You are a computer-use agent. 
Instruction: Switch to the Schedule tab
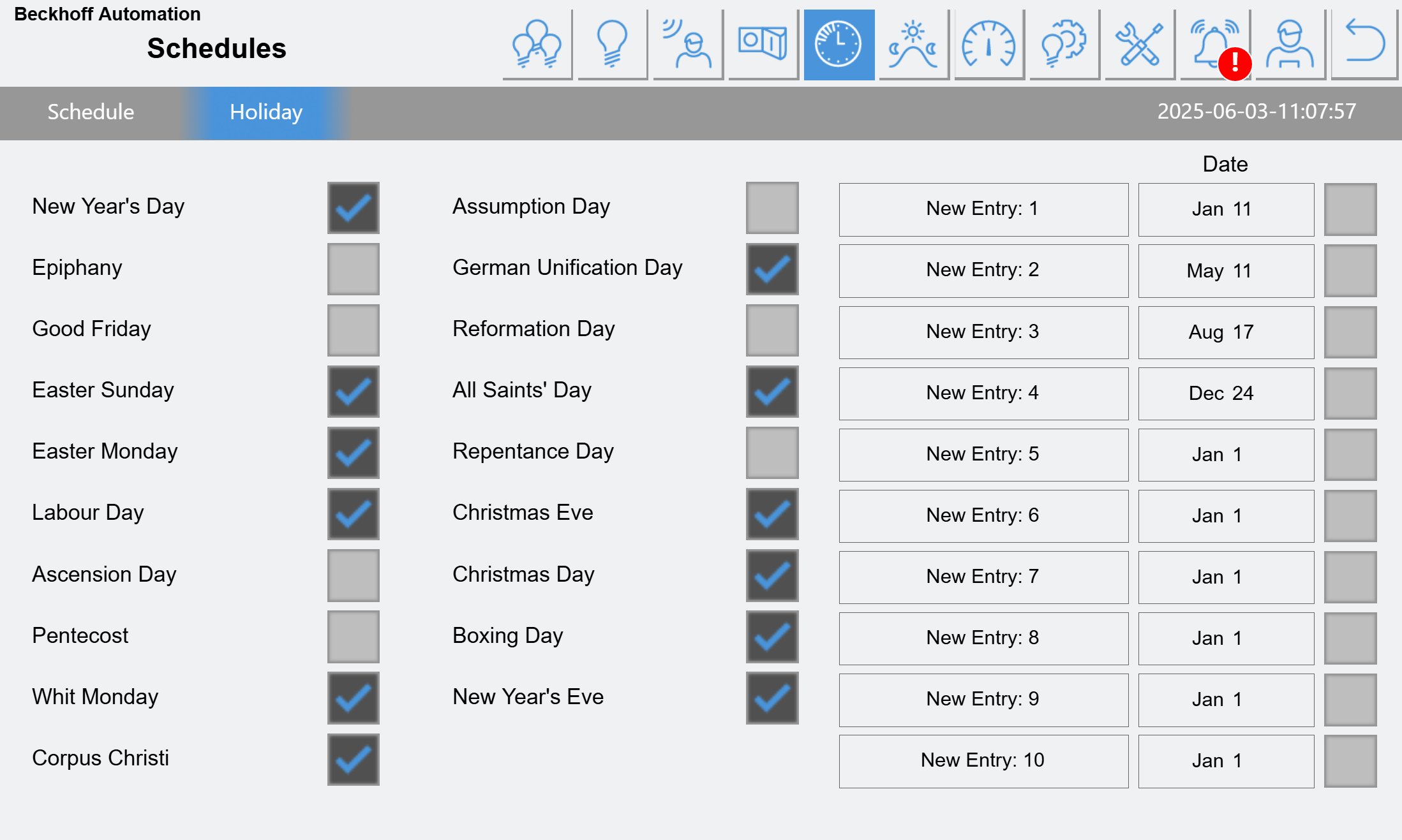91,112
